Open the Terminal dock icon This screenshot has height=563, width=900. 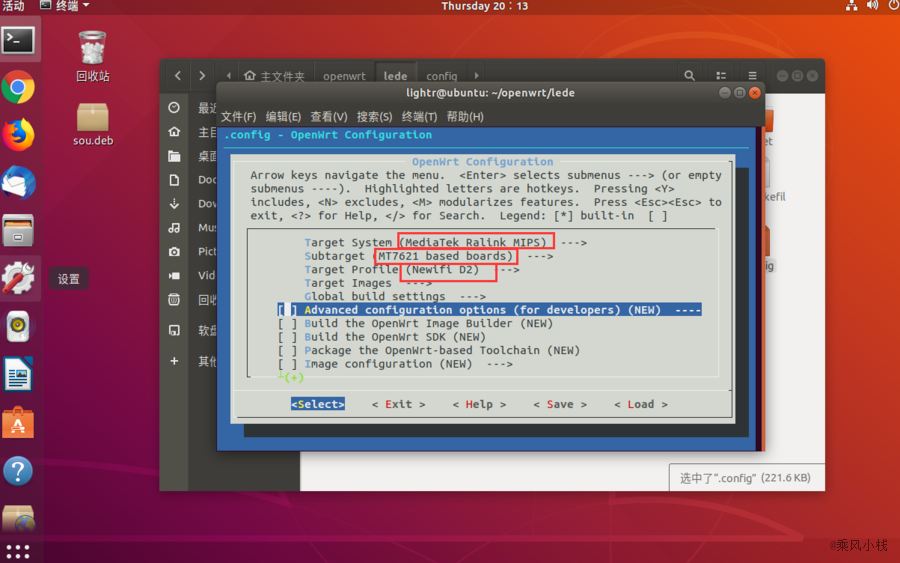tap(18, 41)
